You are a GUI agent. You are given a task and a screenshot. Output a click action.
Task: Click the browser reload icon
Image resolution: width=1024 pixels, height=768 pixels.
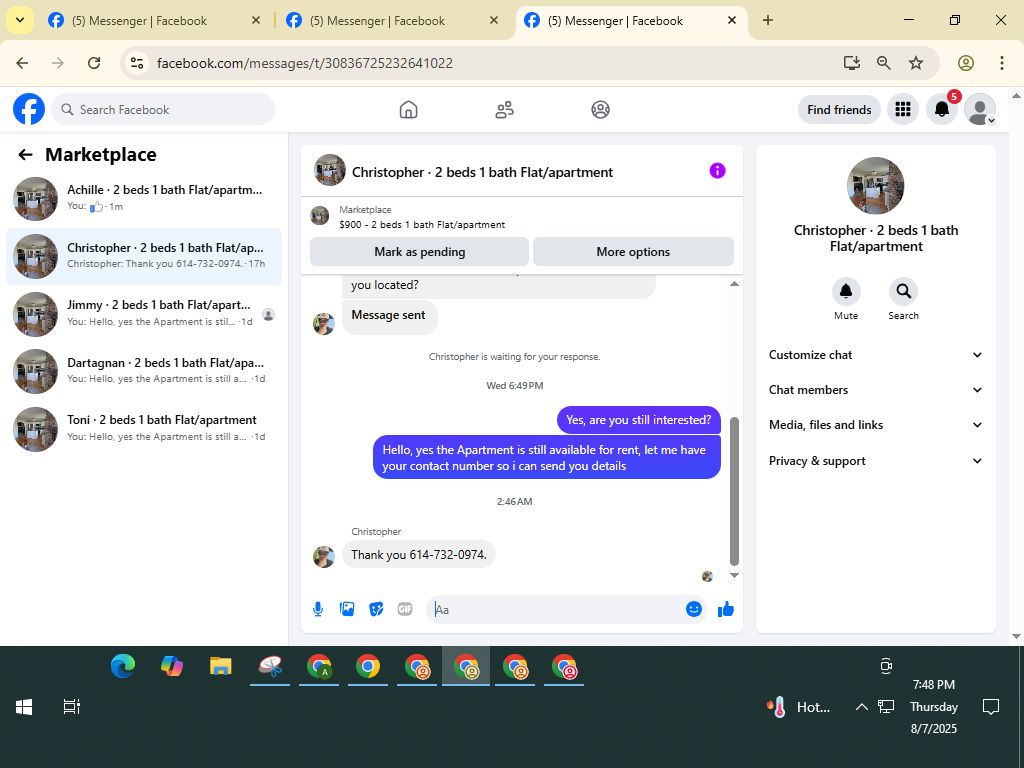pyautogui.click(x=94, y=63)
